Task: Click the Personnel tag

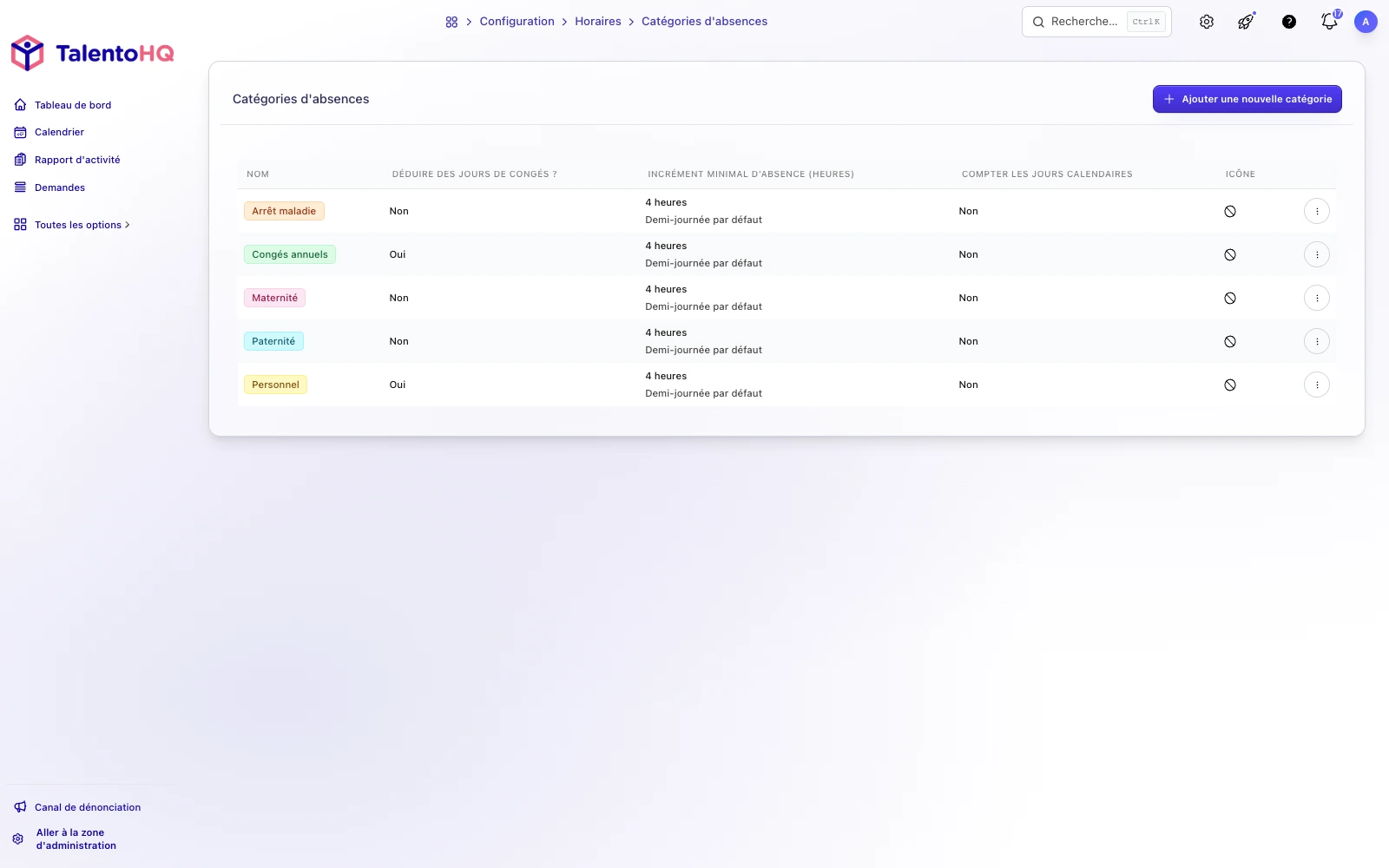Action: pyautogui.click(x=275, y=385)
